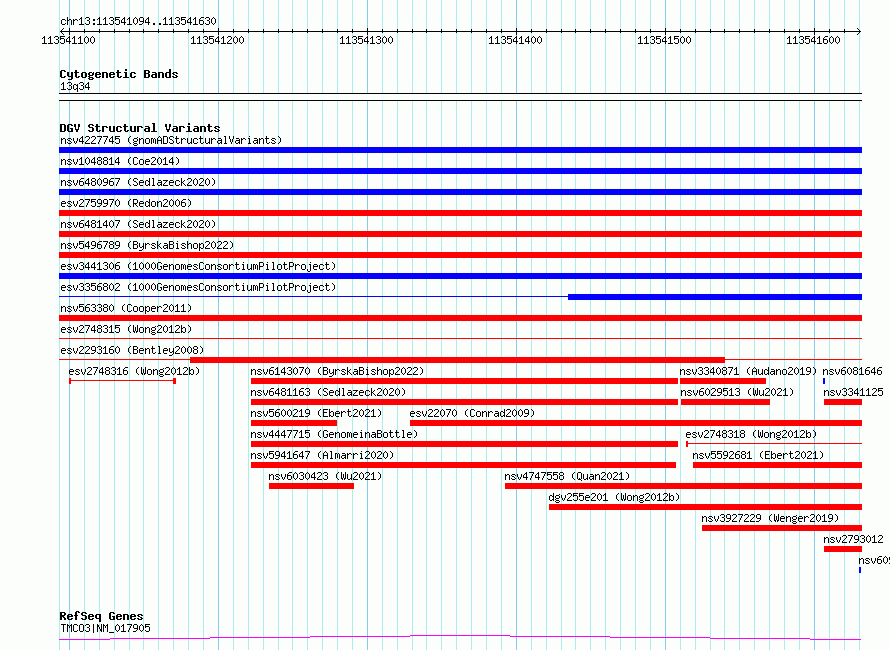The height and width of the screenshot is (650, 890).
Task: Select the blue bar under nsv1048814
Action: [460, 171]
